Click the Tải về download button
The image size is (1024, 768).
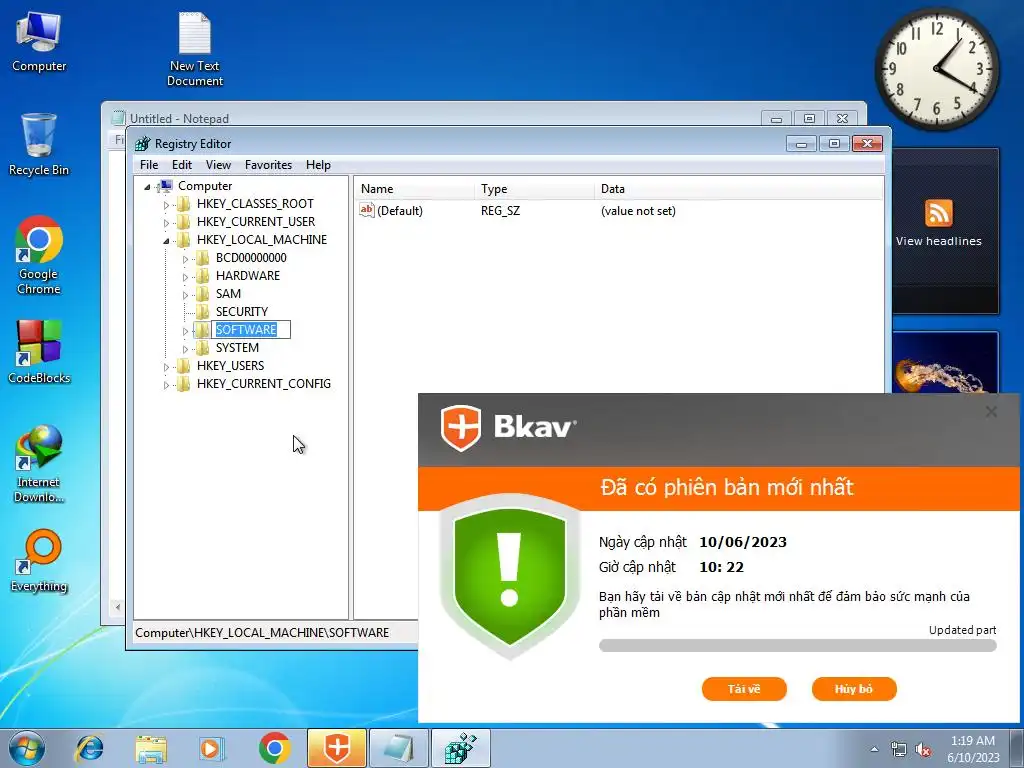744,688
